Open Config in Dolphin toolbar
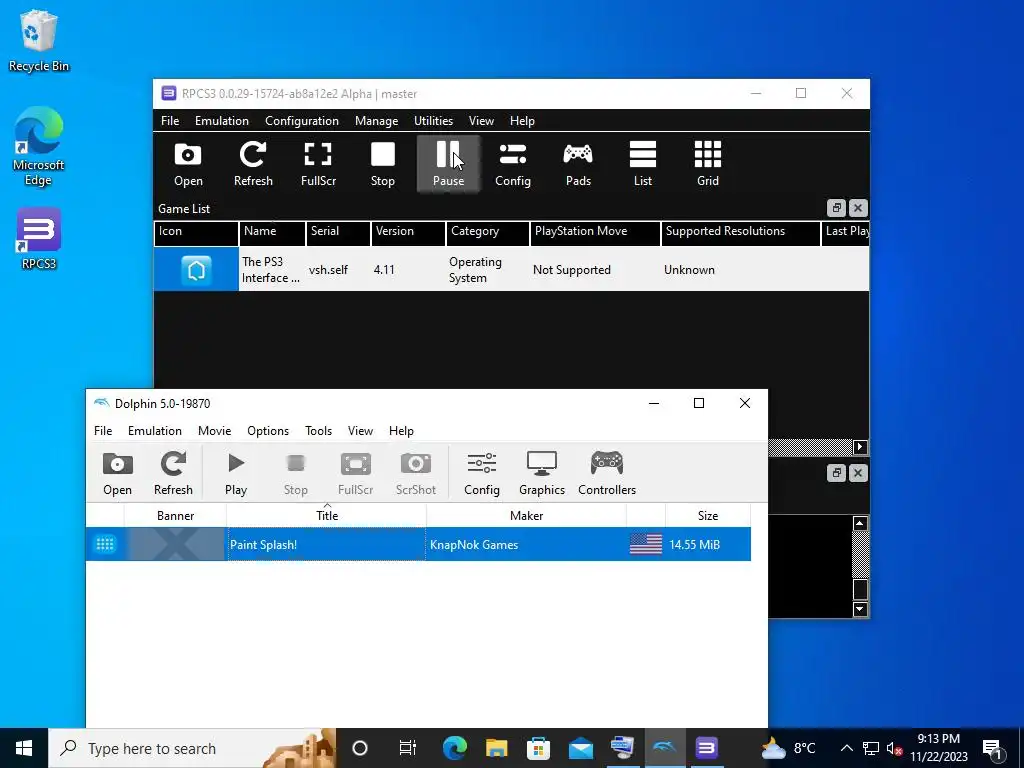The width and height of the screenshot is (1024, 768). [481, 473]
